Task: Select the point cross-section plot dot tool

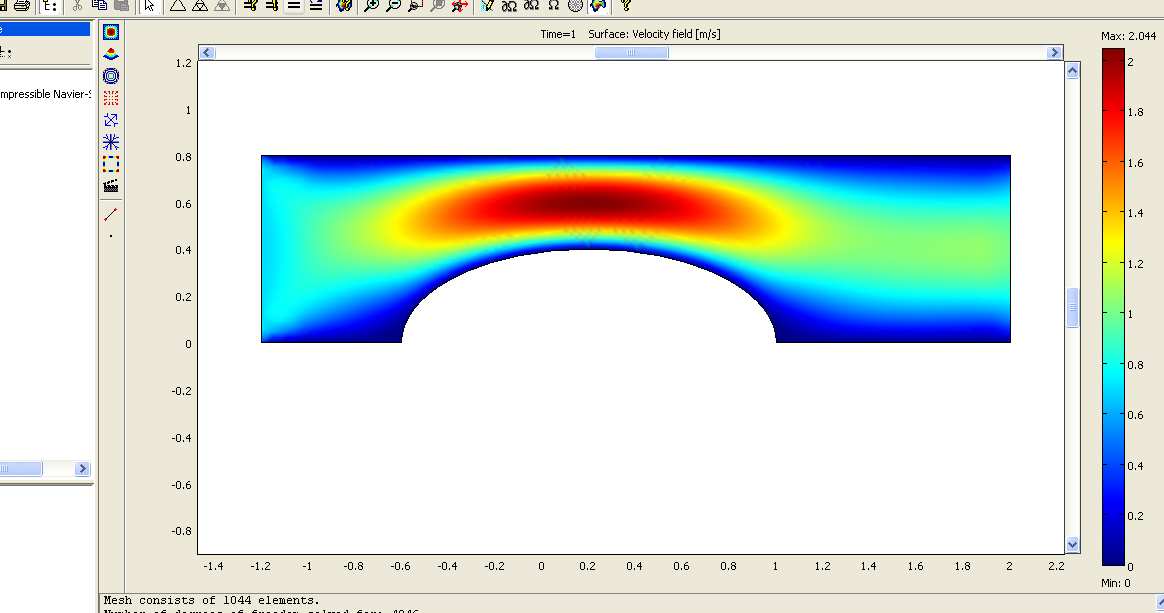Action: tap(111, 236)
